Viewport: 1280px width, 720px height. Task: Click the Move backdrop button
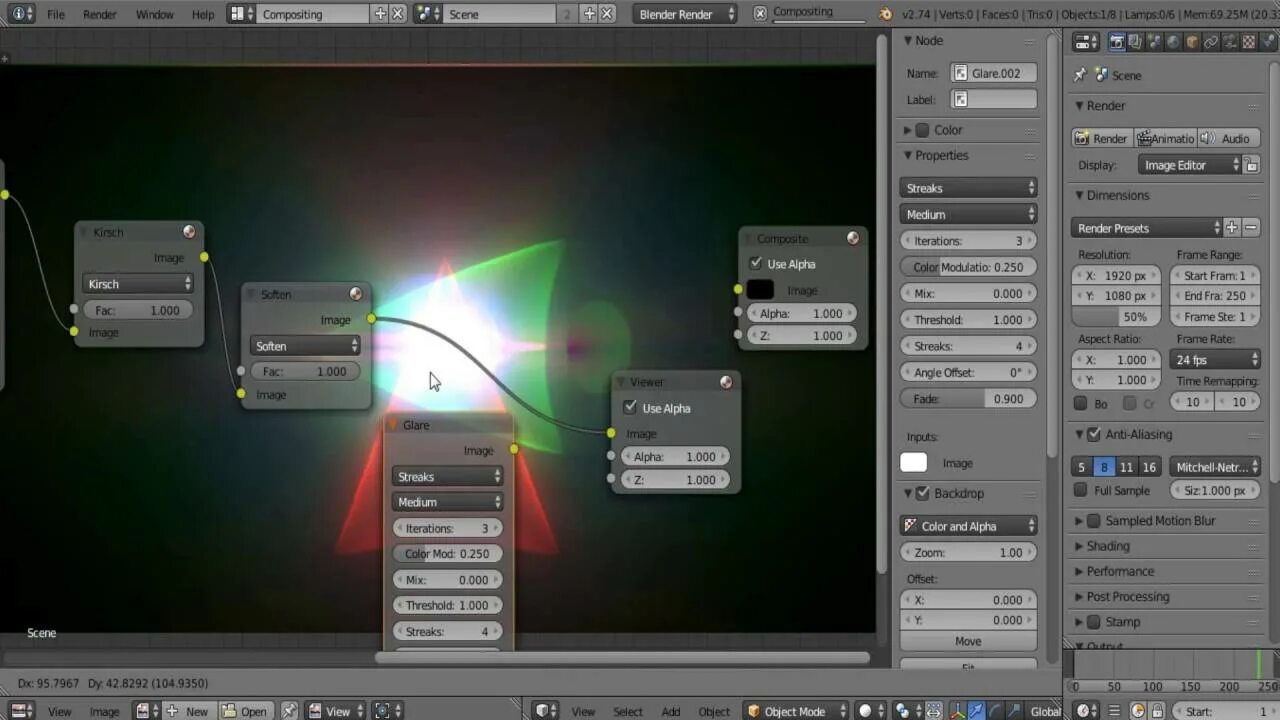pyautogui.click(x=968, y=641)
